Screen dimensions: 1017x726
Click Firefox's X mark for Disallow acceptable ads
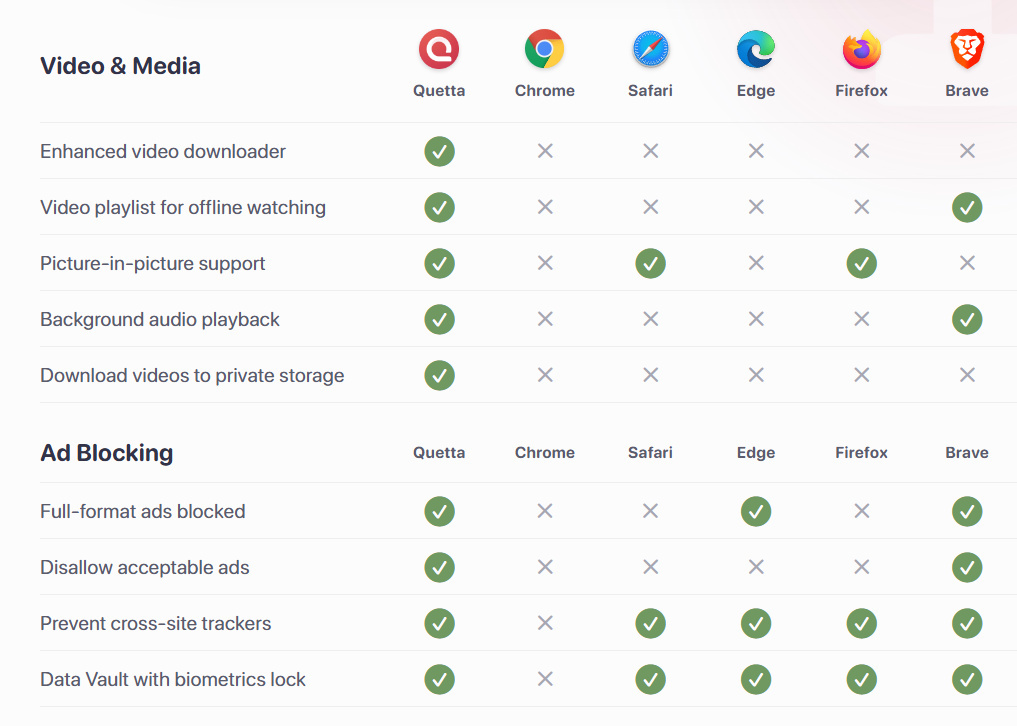[x=861, y=568]
